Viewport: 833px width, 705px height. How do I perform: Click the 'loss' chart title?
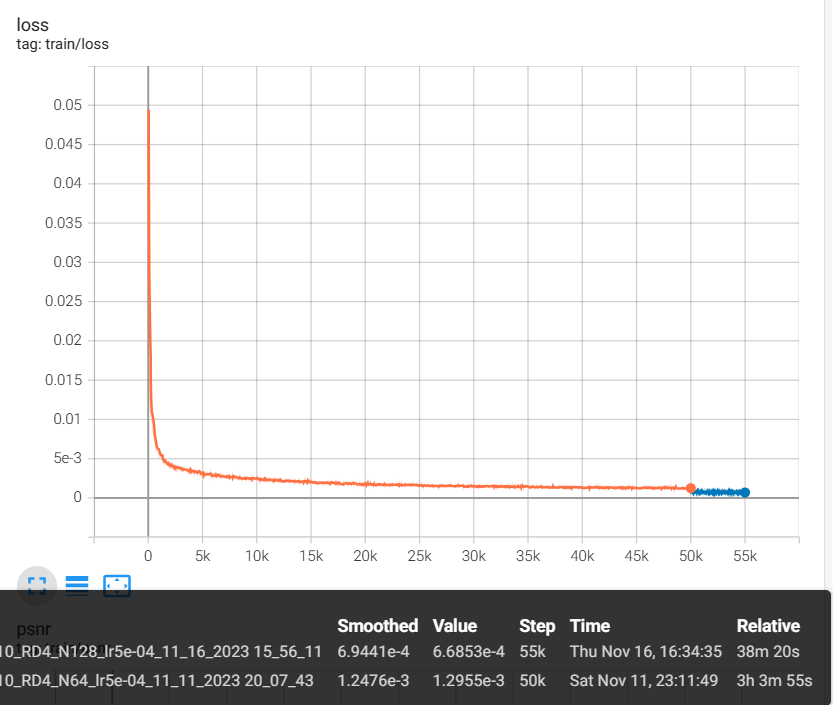click(33, 25)
